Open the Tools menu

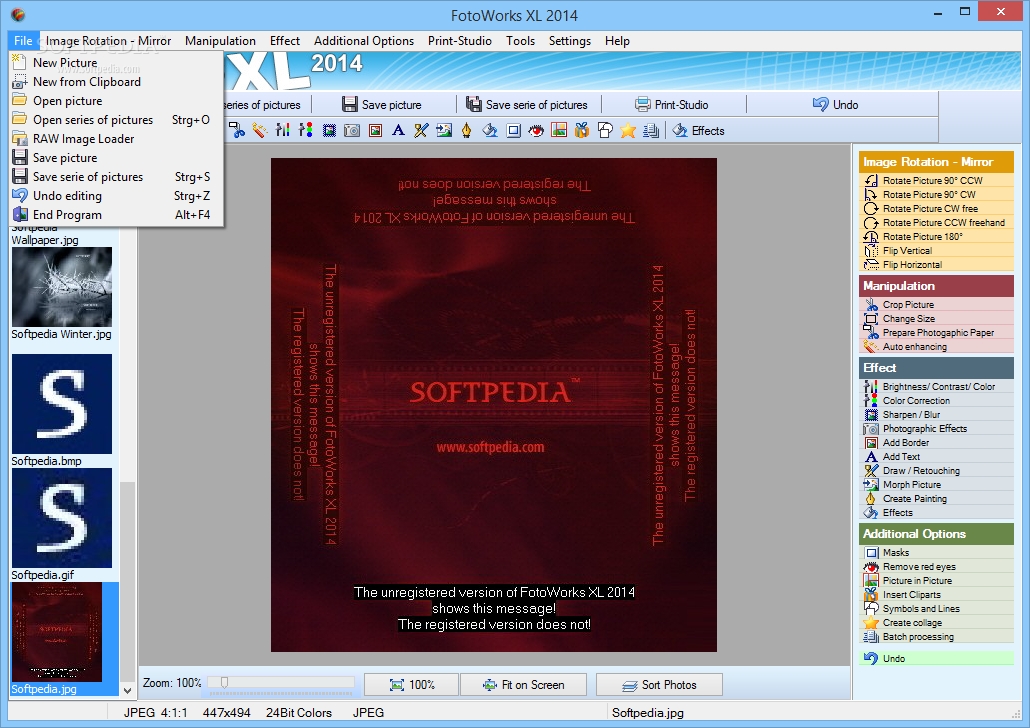(x=520, y=41)
